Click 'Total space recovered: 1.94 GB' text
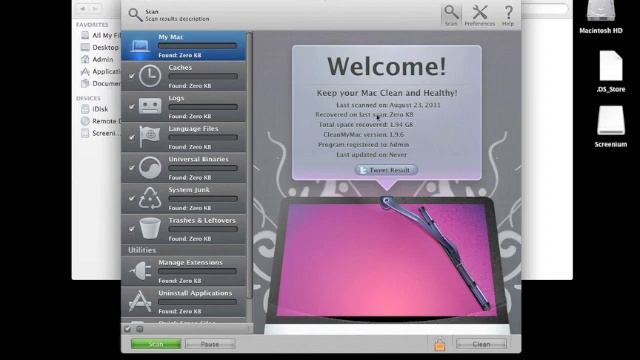 click(x=366, y=124)
